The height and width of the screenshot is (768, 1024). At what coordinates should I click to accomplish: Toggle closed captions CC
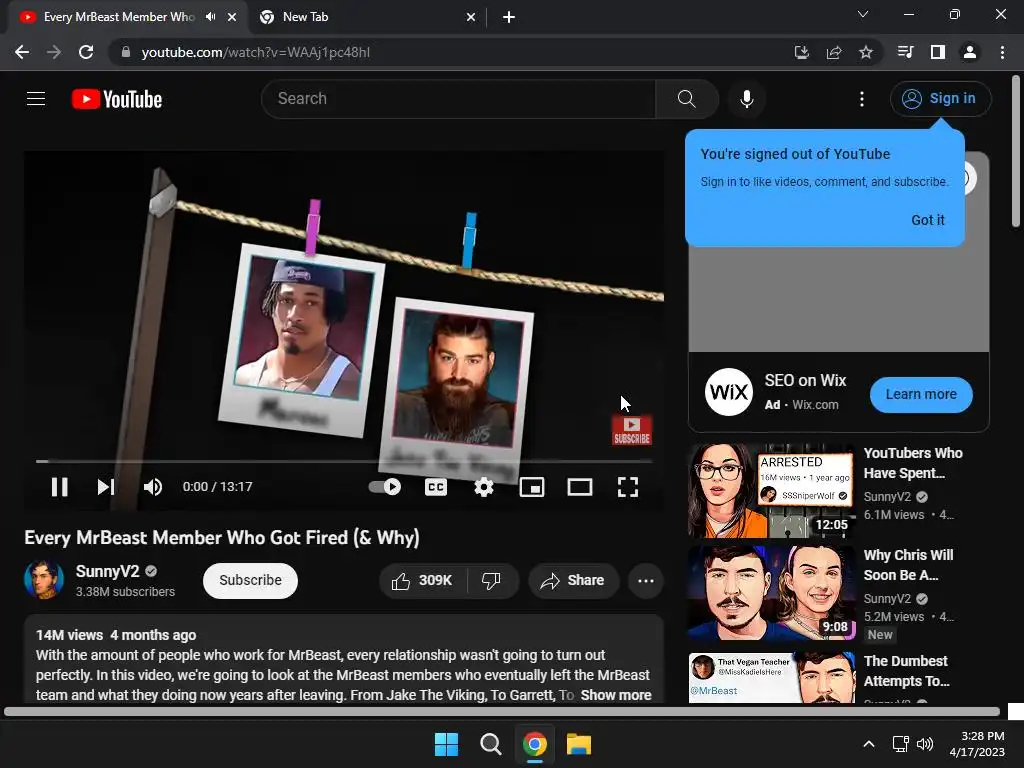click(436, 487)
